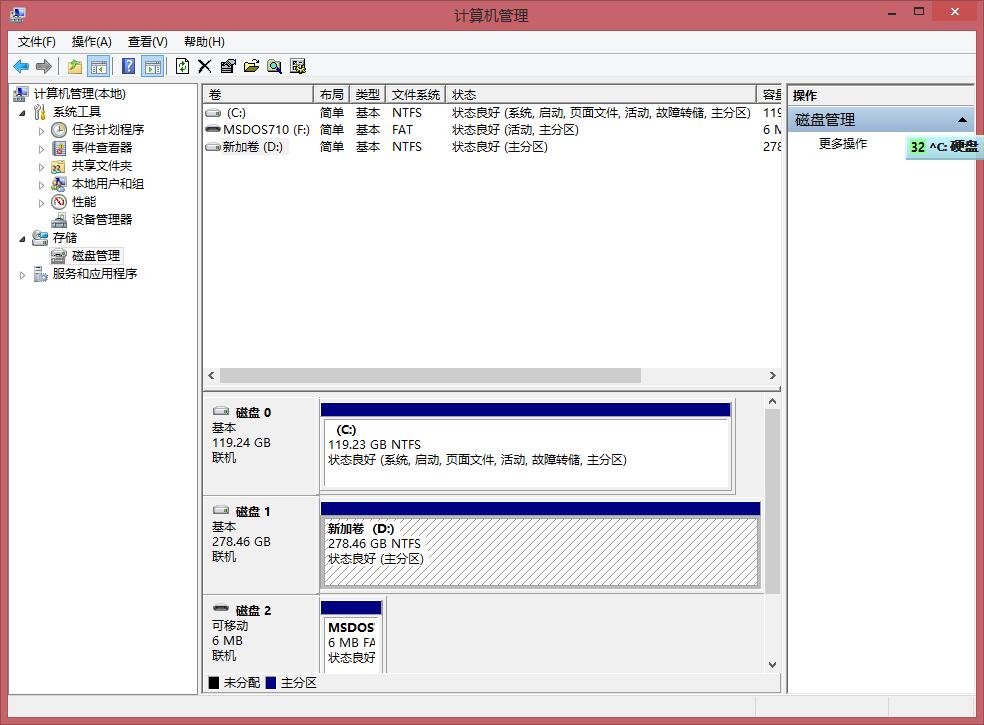Open the 文件(F) menu

36,41
